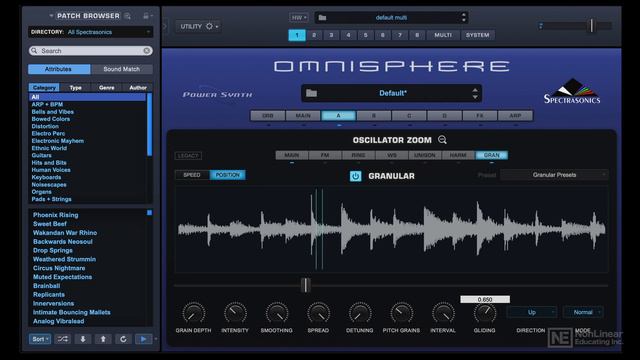Collapse the Patch Browser header arrow

click(x=51, y=16)
